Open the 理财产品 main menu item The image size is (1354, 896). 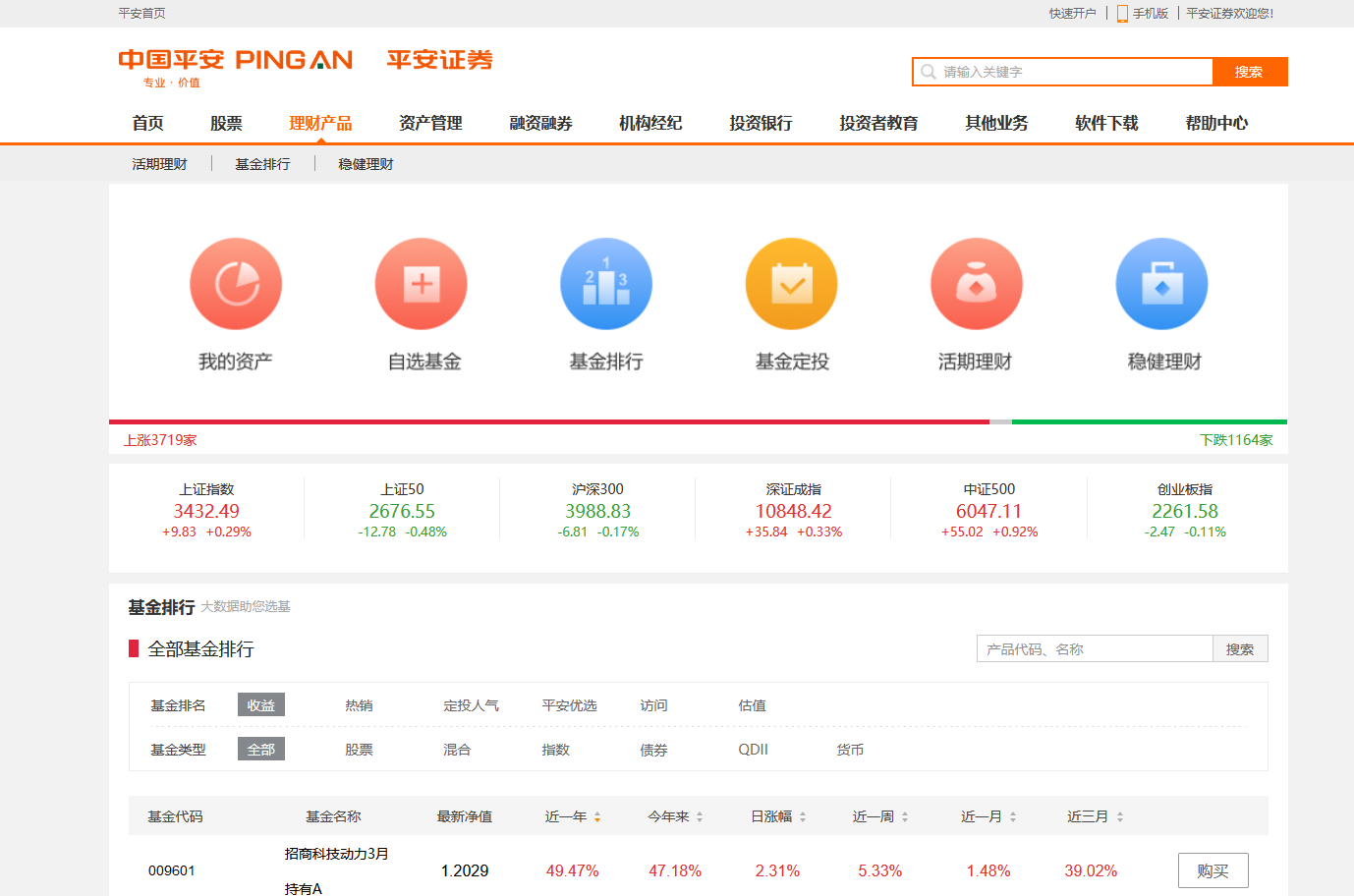[x=320, y=123]
